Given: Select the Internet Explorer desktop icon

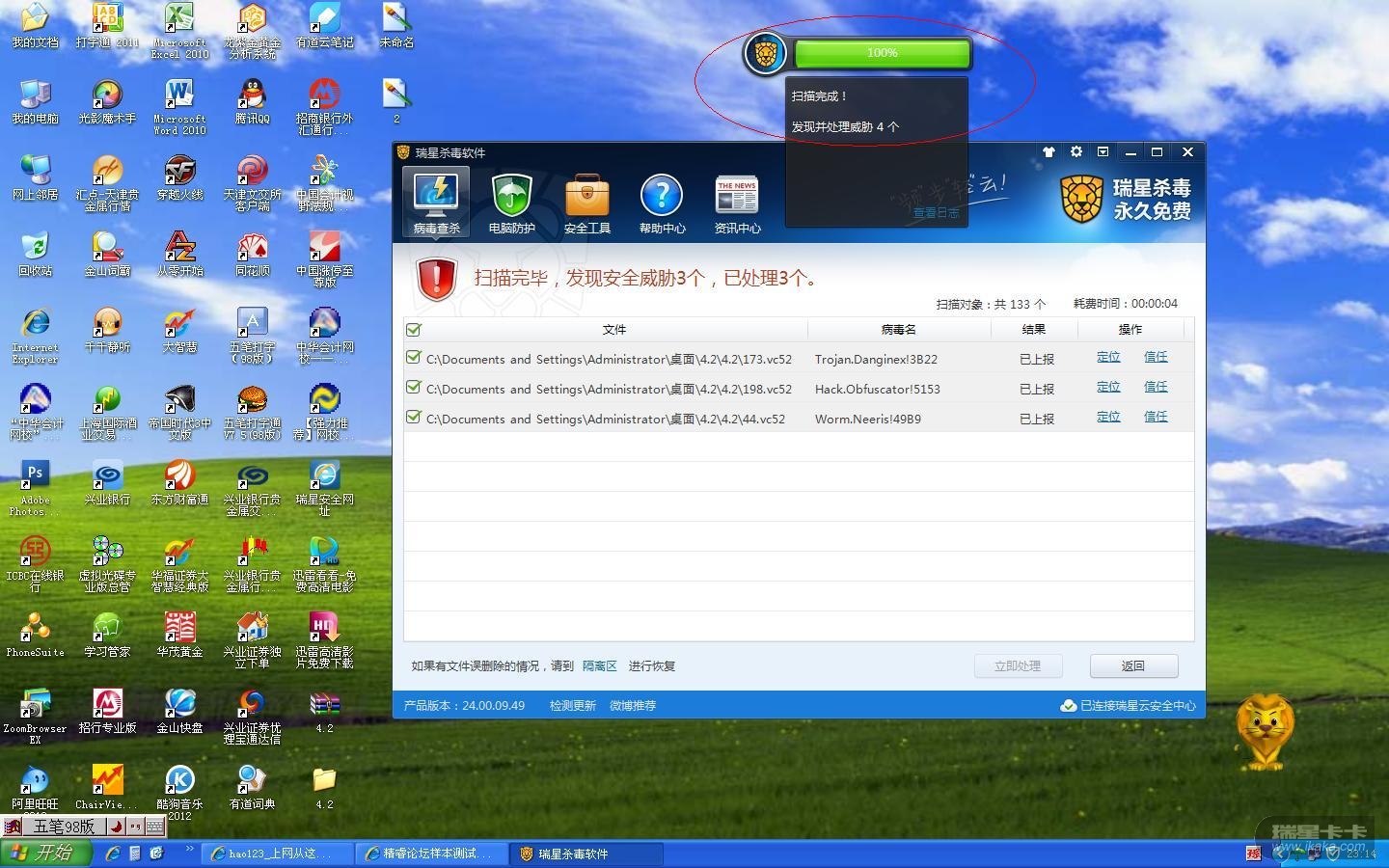Looking at the screenshot, I should click(35, 336).
